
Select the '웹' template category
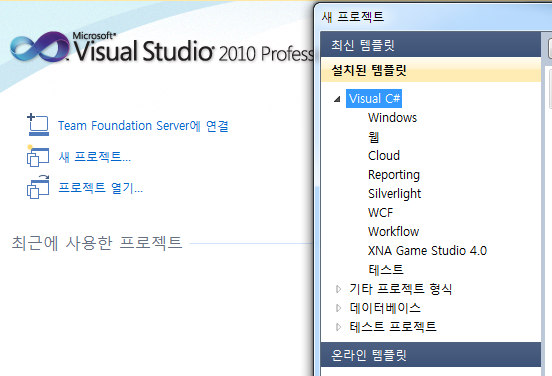pyautogui.click(x=374, y=137)
